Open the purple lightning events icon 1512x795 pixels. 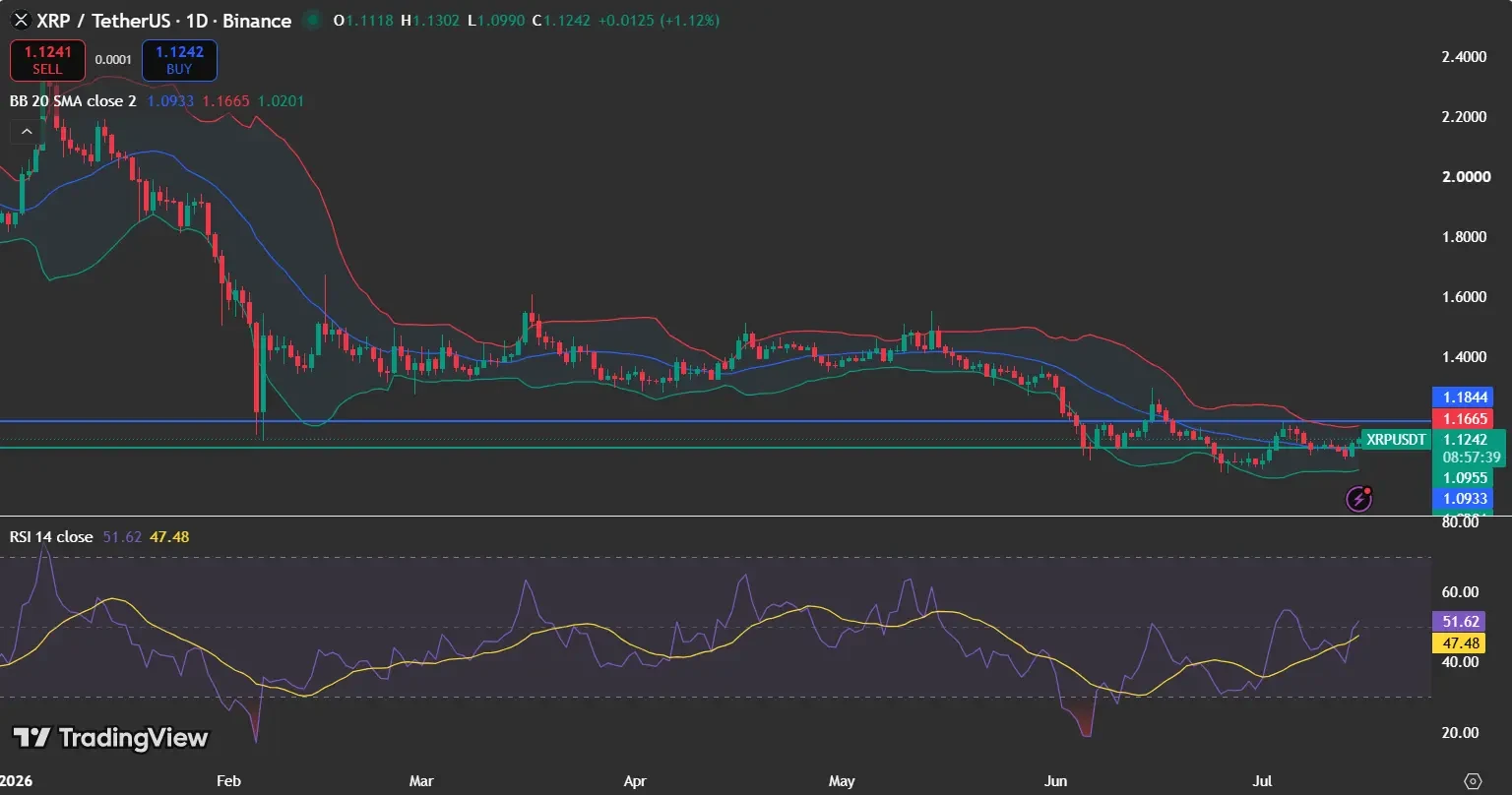[1359, 499]
